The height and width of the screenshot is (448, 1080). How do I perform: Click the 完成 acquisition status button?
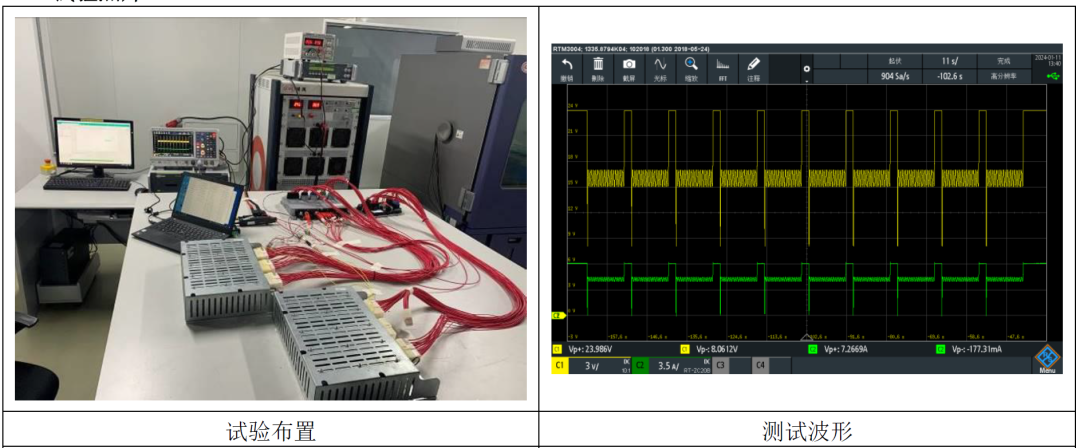[1003, 61]
